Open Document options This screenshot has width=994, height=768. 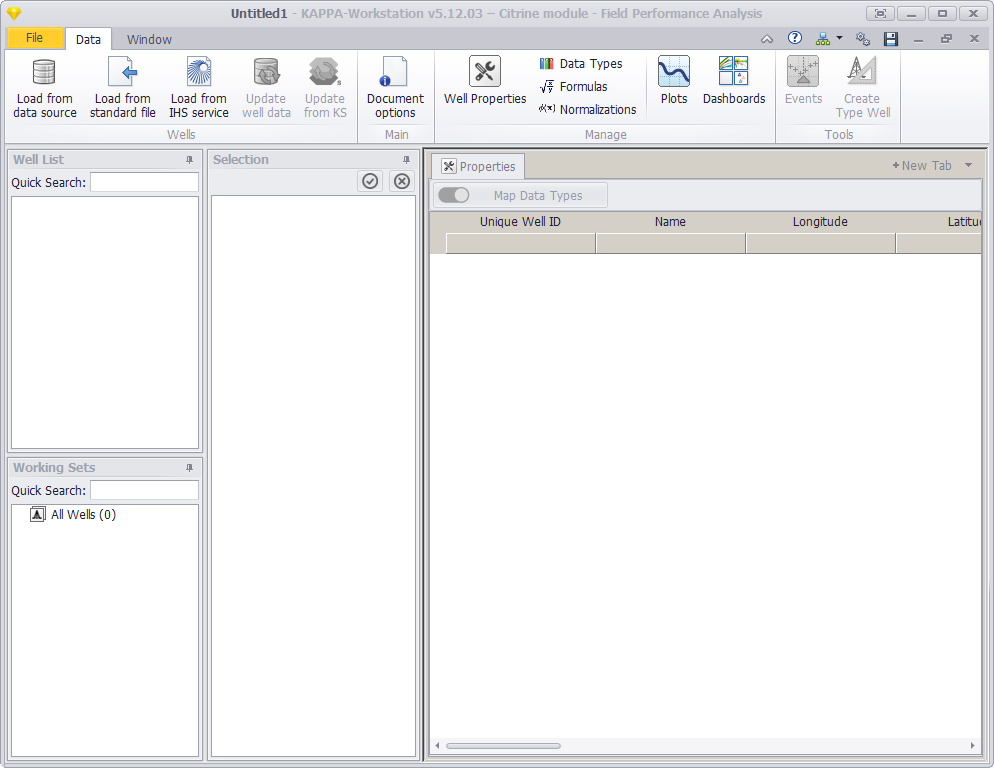395,88
